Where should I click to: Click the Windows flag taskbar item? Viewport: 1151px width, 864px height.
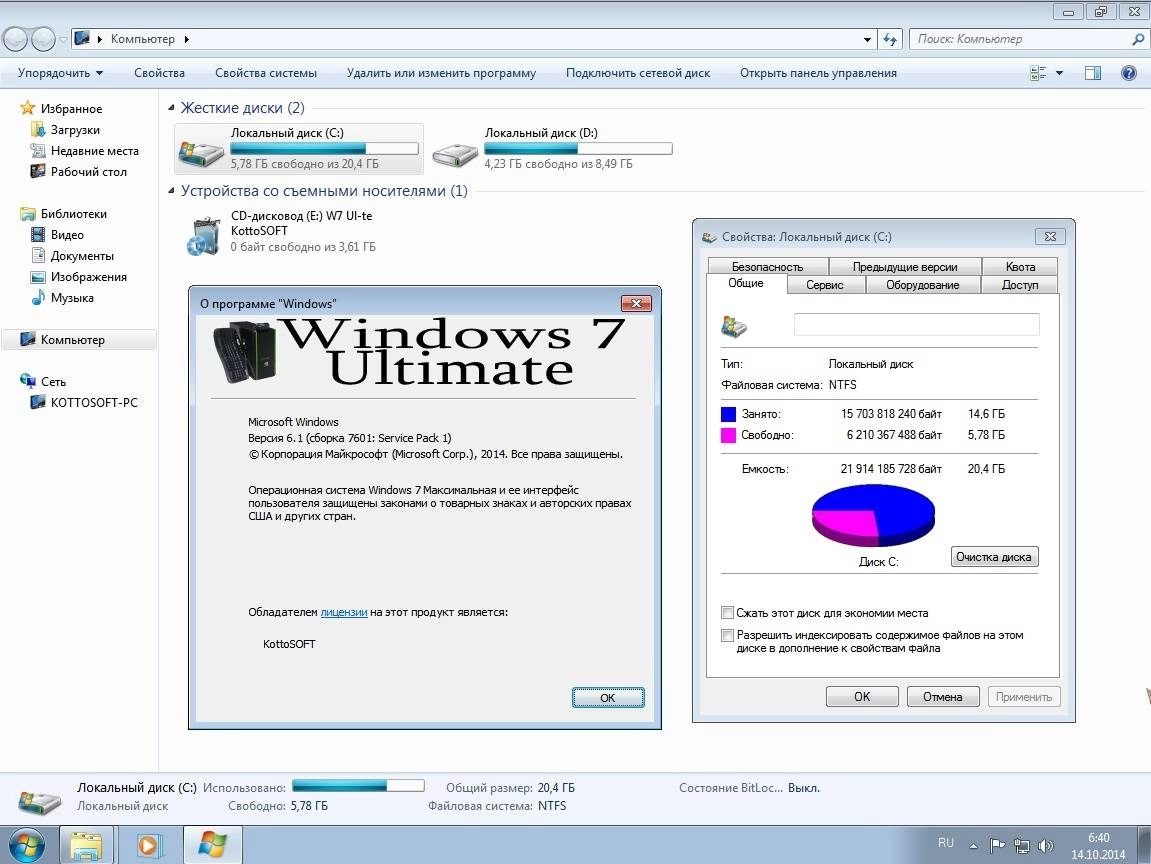211,846
